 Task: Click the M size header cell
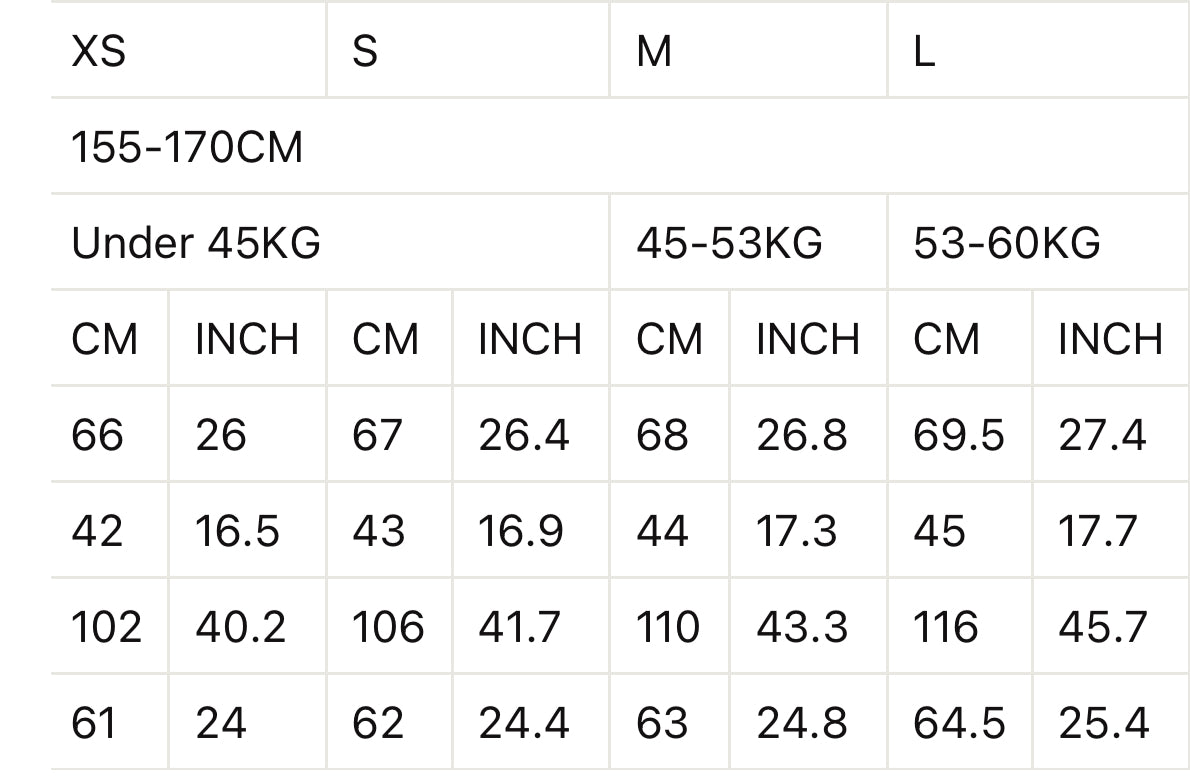point(654,51)
